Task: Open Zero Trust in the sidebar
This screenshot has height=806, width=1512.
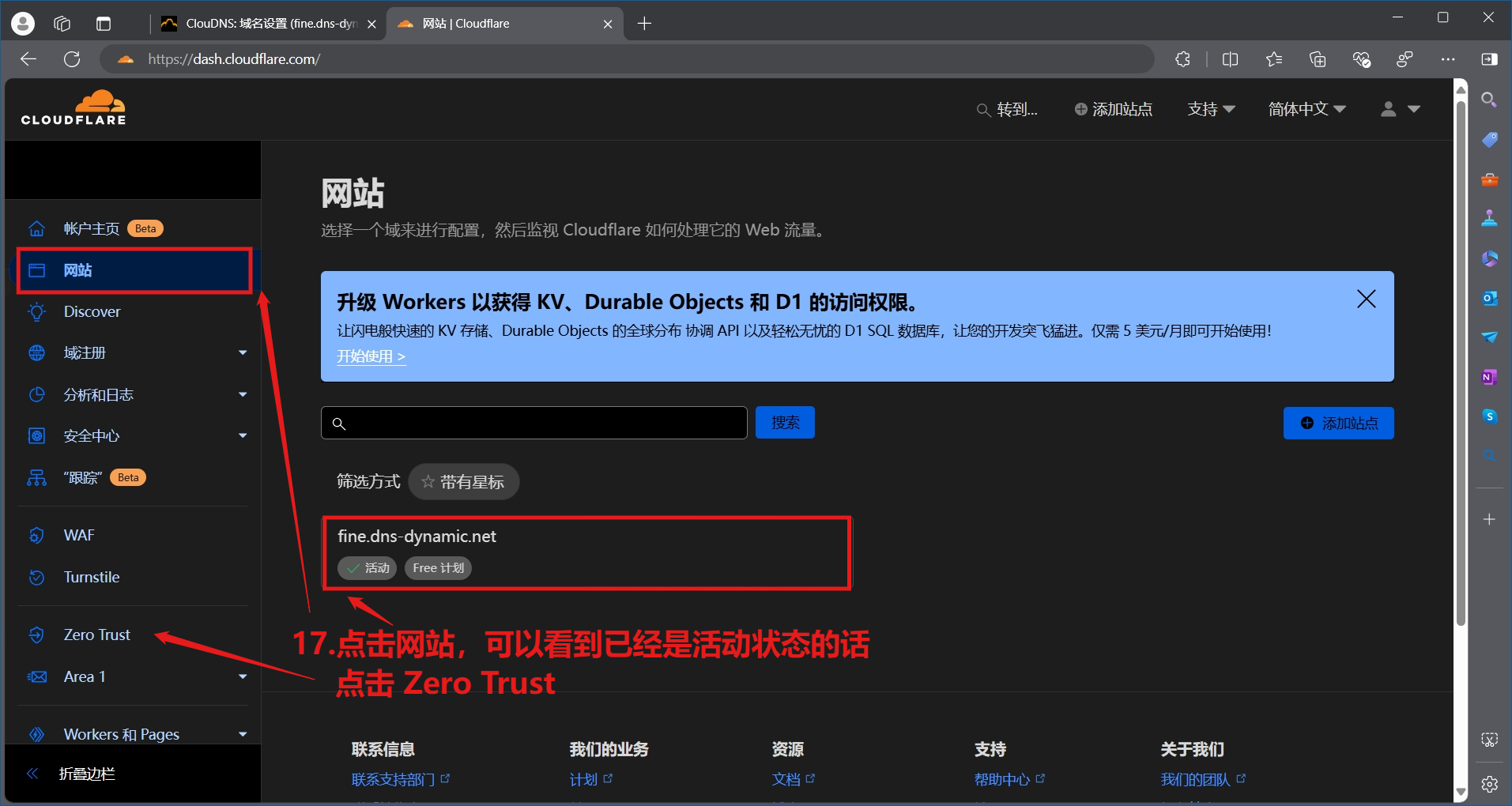Action: coord(97,635)
